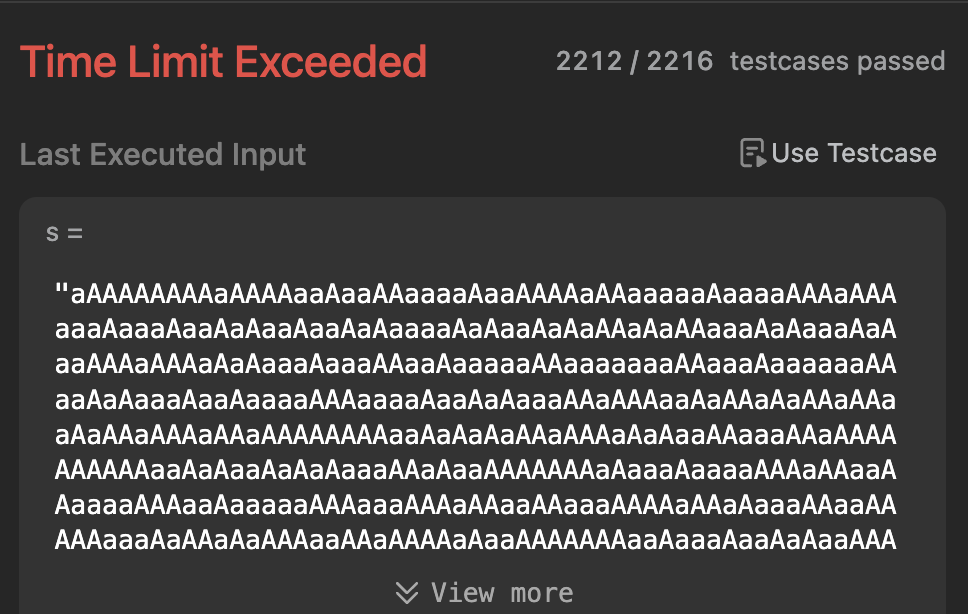Click the s = variable label
Viewport: 968px width, 614px height.
pyautogui.click(x=64, y=234)
